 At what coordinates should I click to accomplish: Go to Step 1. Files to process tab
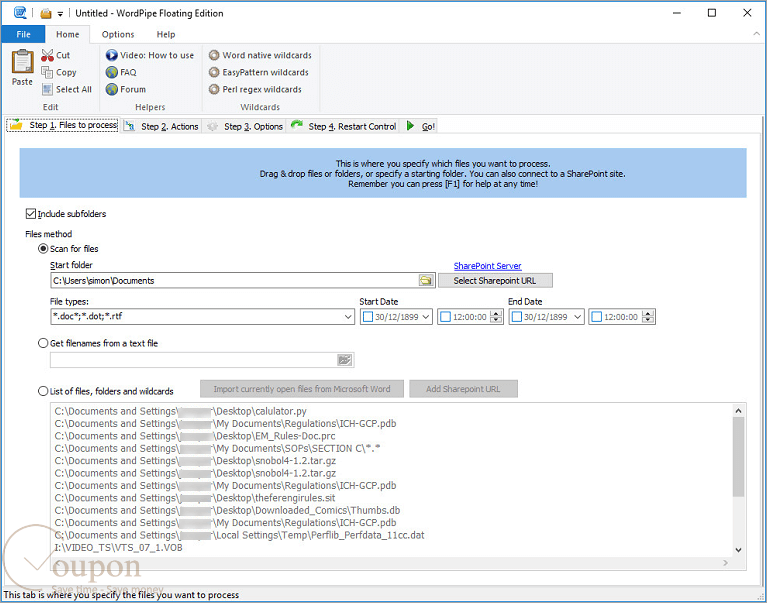(63, 125)
